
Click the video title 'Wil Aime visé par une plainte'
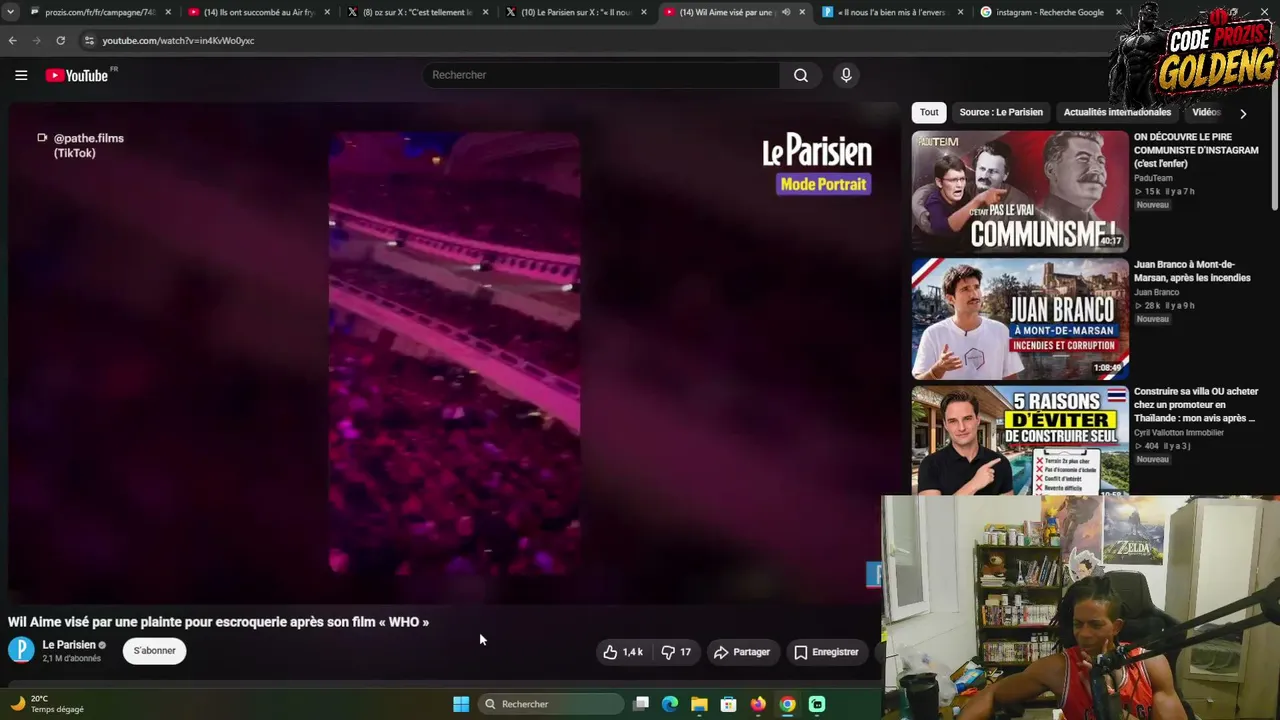click(x=218, y=622)
